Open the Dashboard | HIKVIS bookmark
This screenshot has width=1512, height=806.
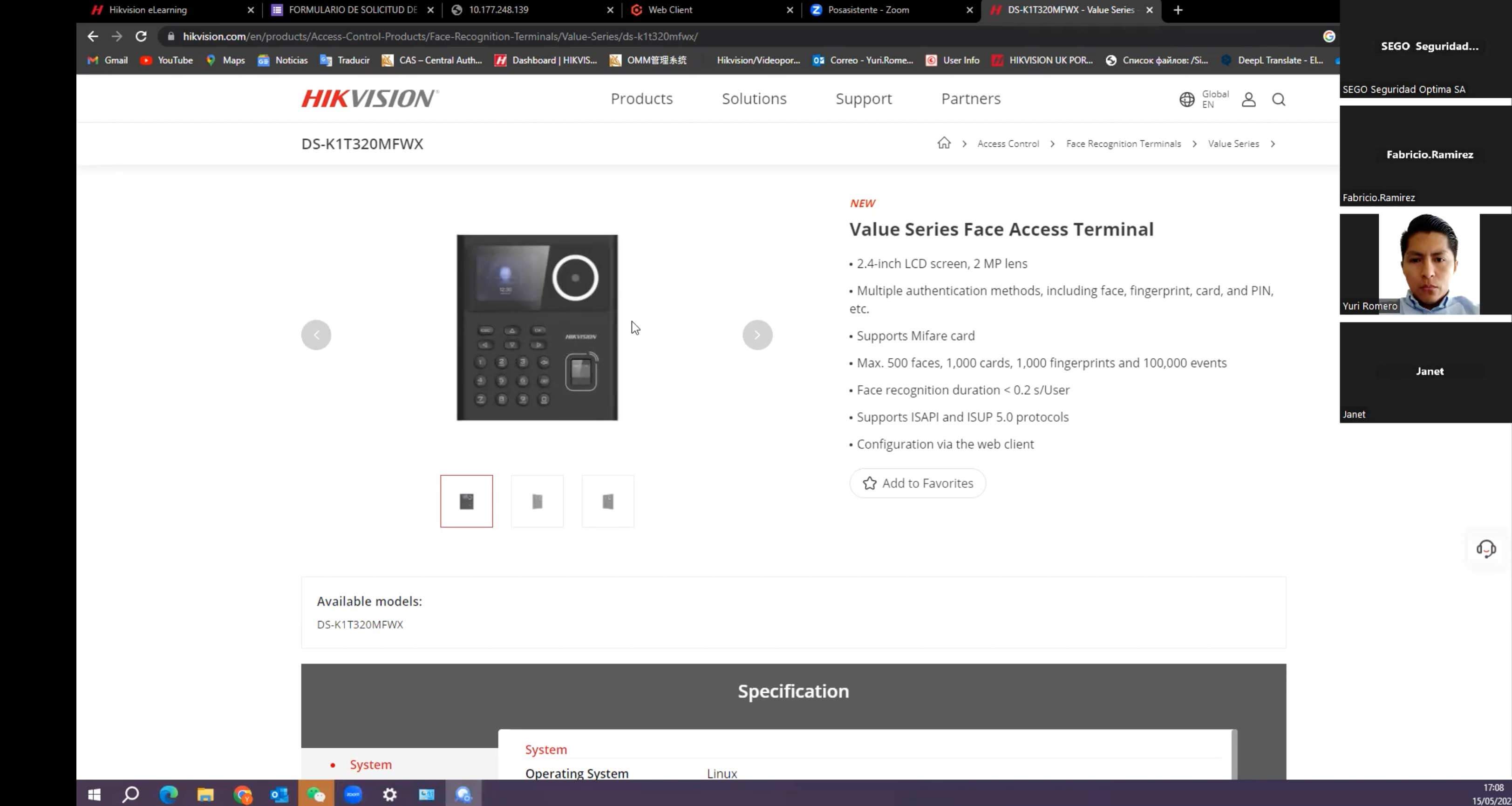546,61
